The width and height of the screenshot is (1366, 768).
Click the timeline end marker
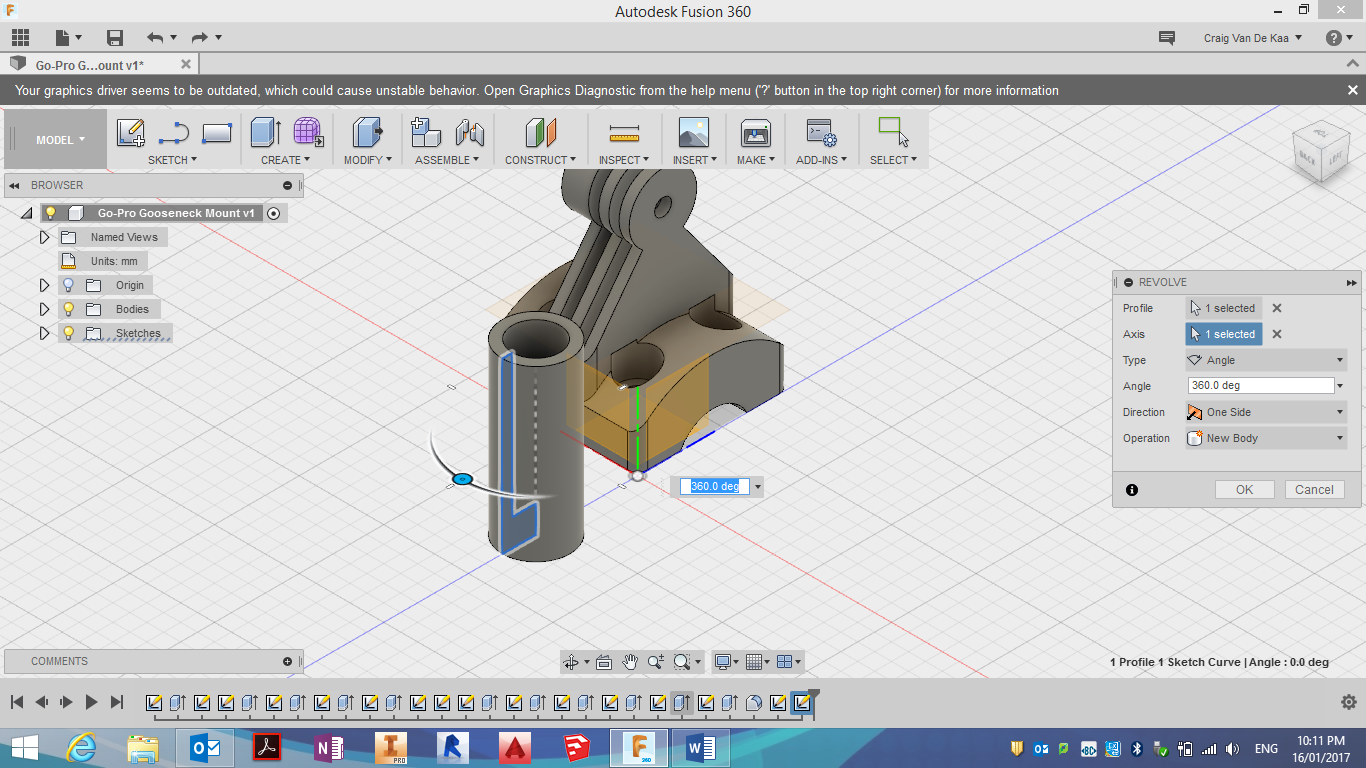(x=813, y=696)
